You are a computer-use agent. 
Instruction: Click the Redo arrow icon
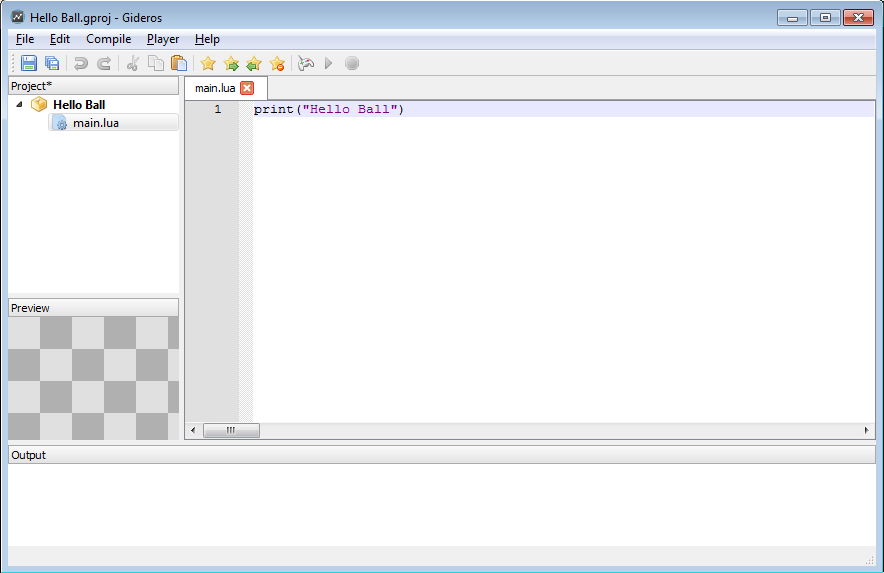[x=104, y=63]
